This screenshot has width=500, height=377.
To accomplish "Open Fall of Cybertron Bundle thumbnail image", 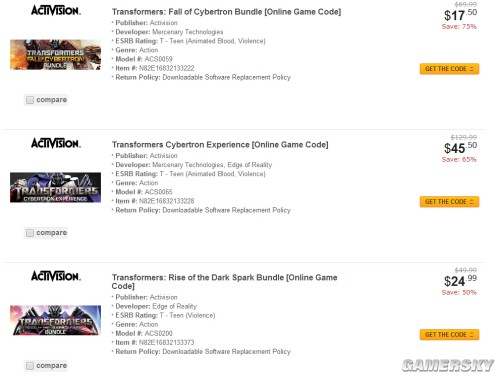I will coord(55,55).
